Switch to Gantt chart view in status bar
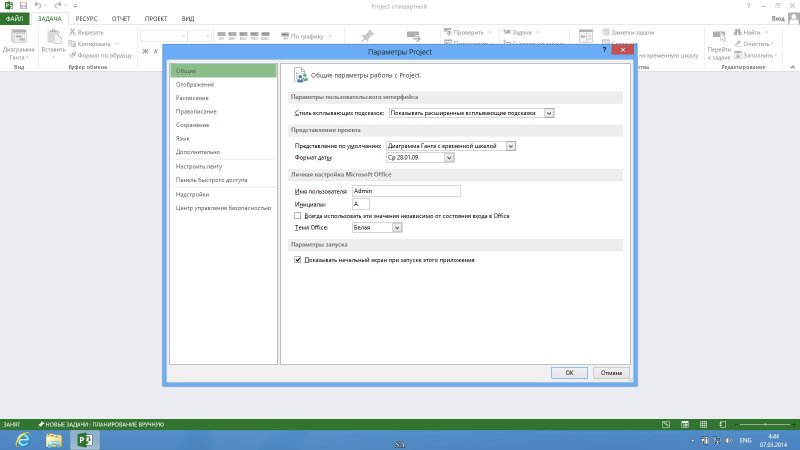Viewport: 800px width, 450px height. coord(666,424)
